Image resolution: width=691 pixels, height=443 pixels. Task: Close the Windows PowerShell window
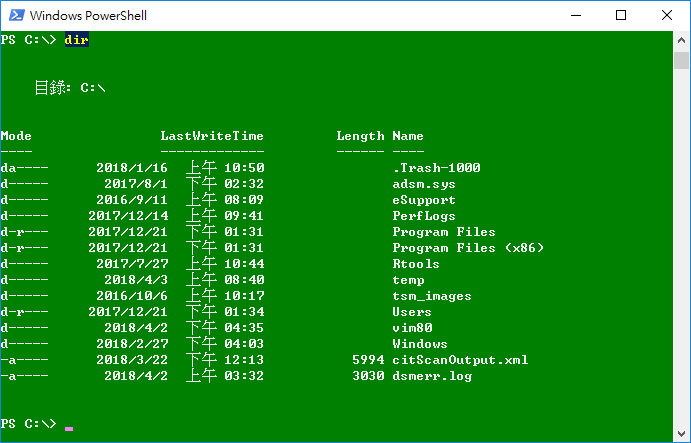[x=666, y=15]
